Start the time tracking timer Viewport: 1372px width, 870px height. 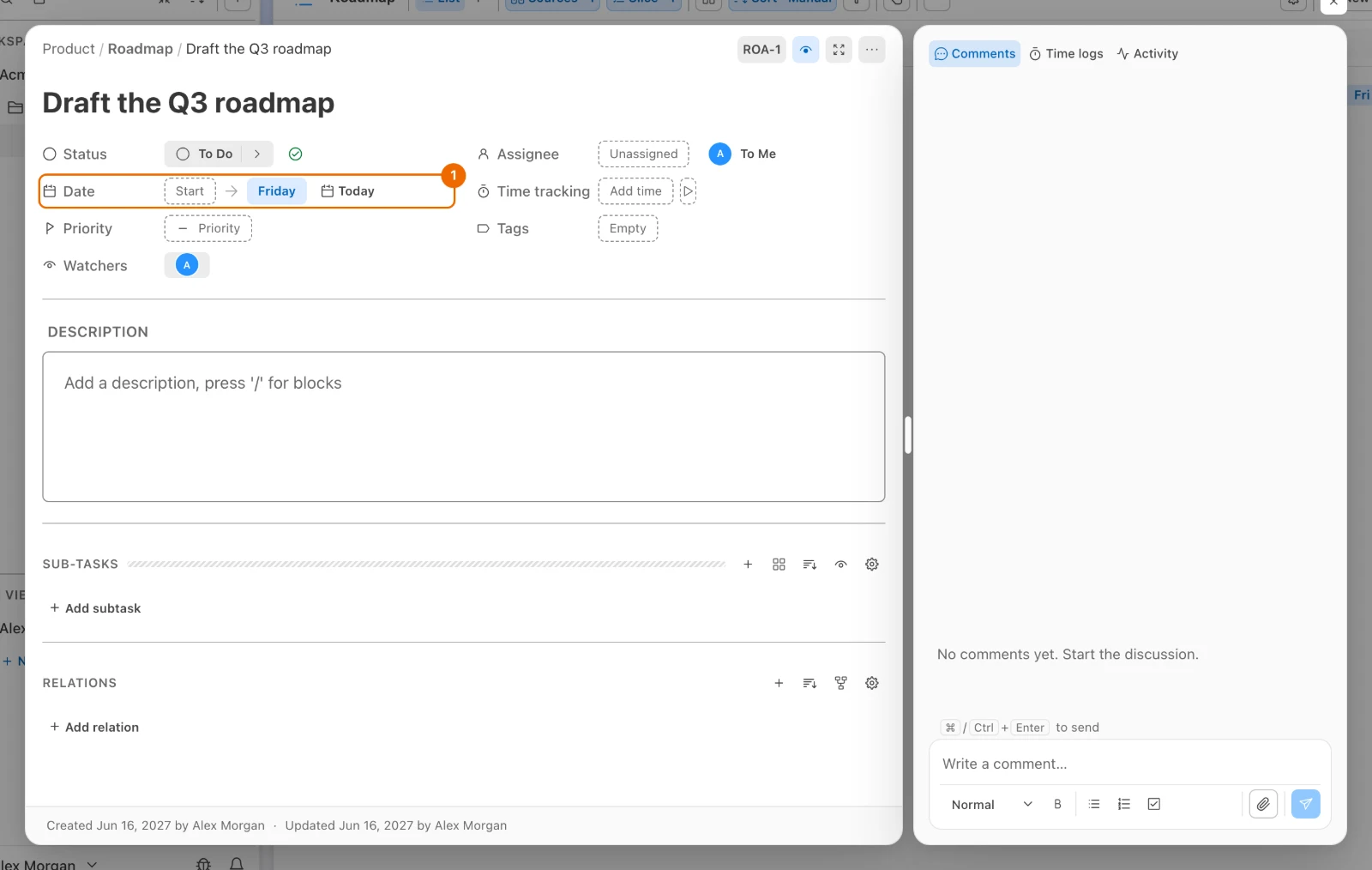click(x=688, y=191)
